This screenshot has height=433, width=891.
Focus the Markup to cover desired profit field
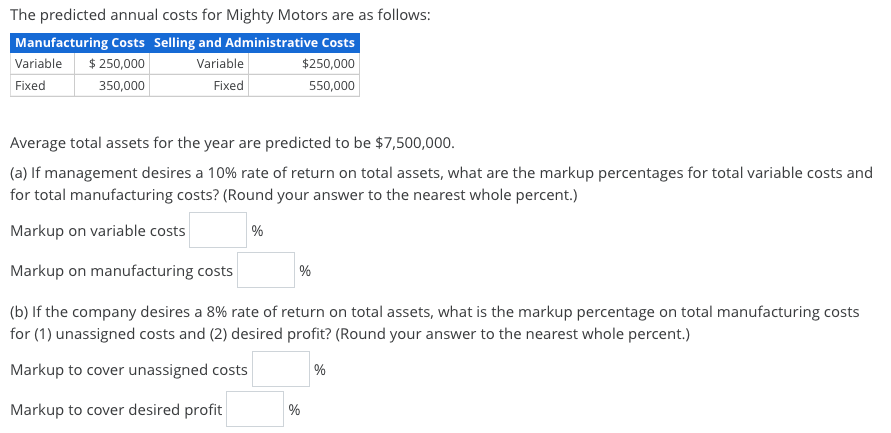(x=255, y=409)
